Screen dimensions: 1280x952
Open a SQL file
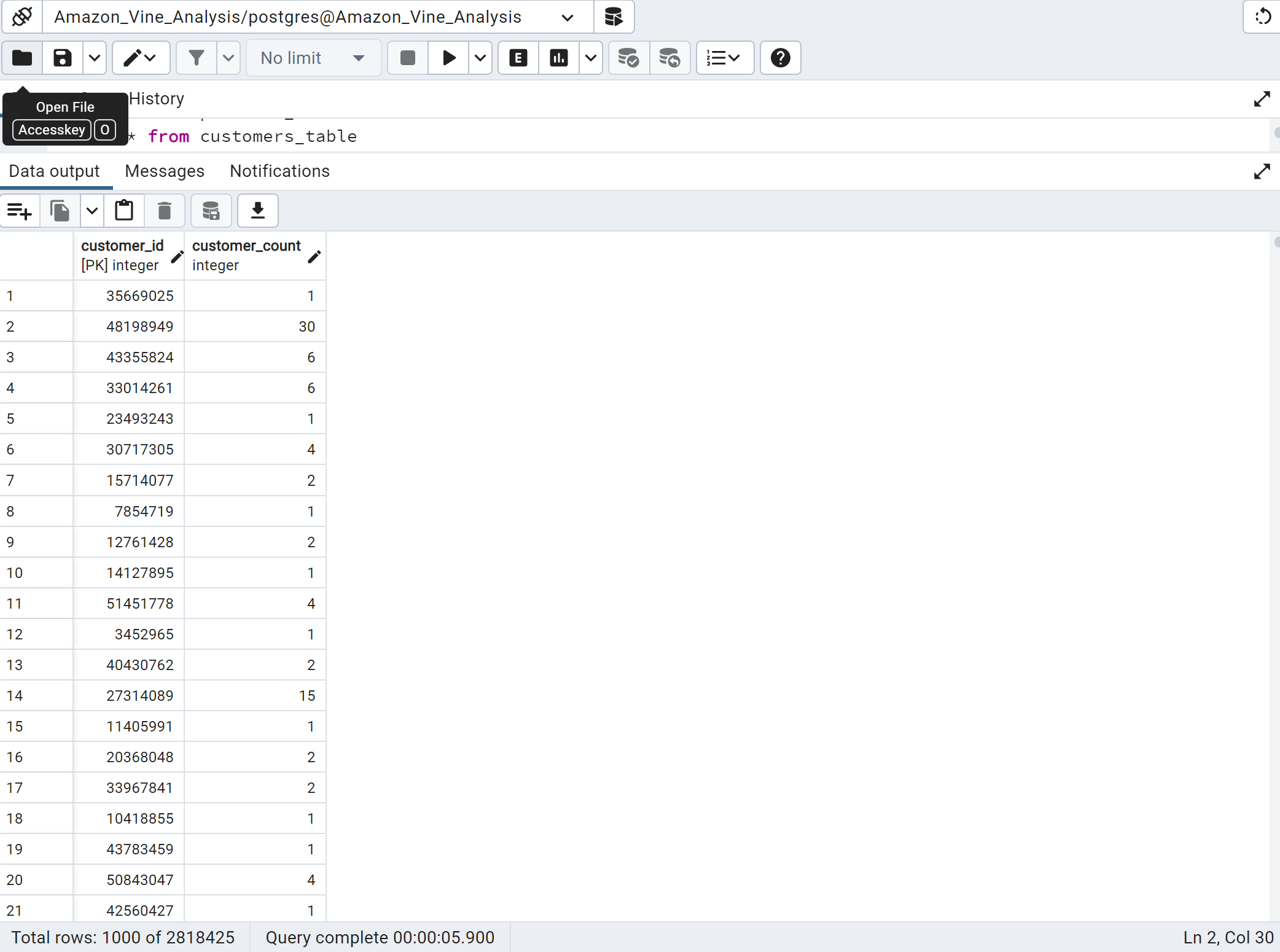[21, 58]
